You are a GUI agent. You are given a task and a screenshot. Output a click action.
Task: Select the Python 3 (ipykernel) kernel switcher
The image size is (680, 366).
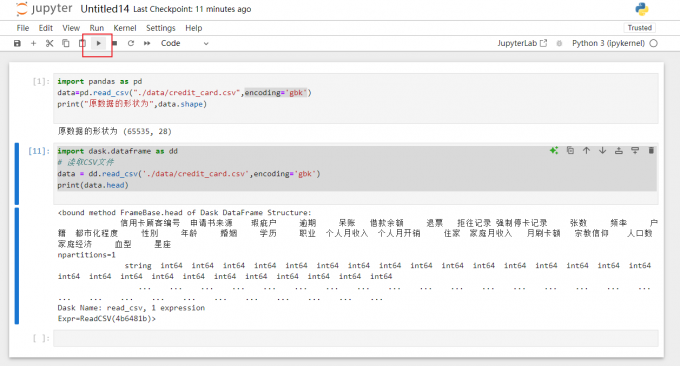[608, 43]
